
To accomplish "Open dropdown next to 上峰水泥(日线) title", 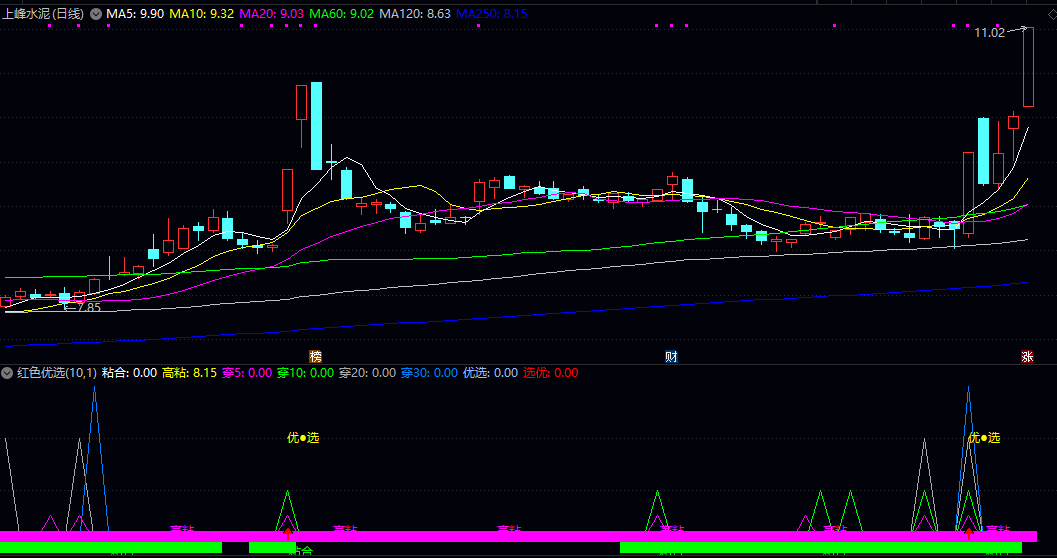I will pyautogui.click(x=96, y=14).
